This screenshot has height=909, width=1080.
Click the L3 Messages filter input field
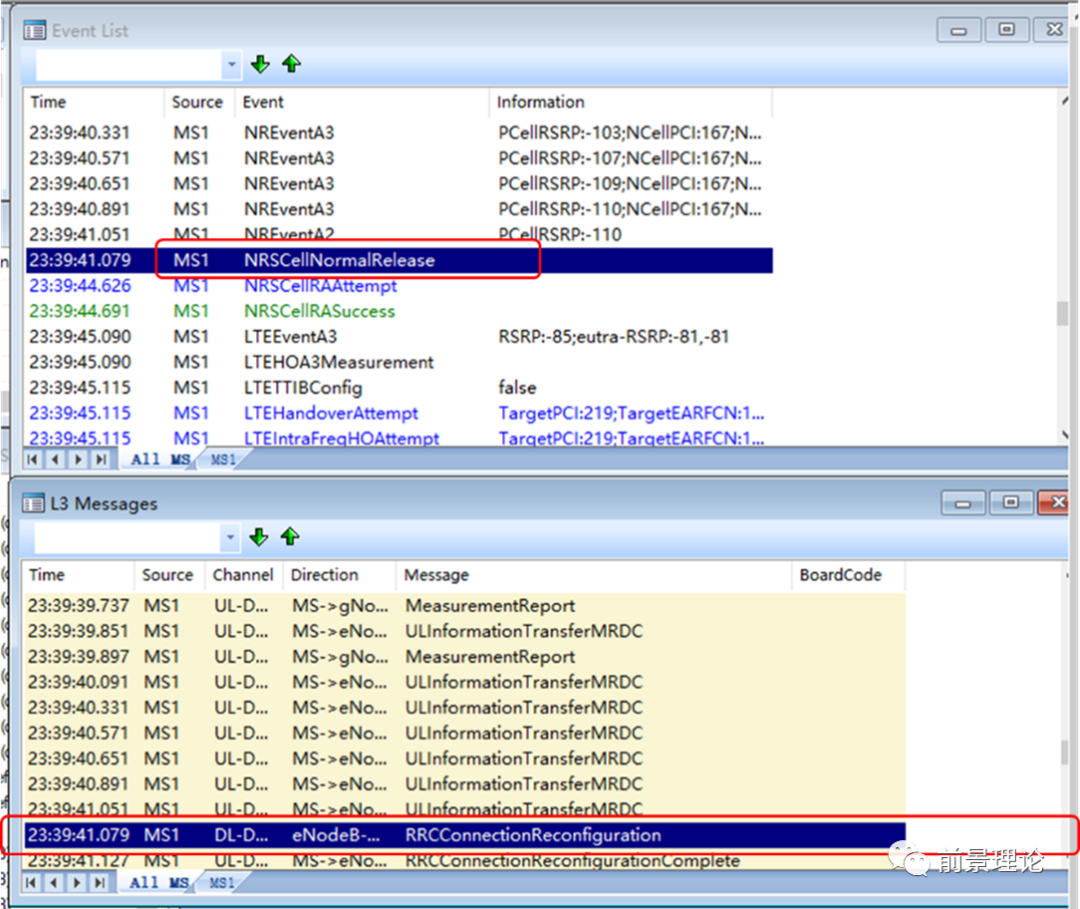pos(127,538)
